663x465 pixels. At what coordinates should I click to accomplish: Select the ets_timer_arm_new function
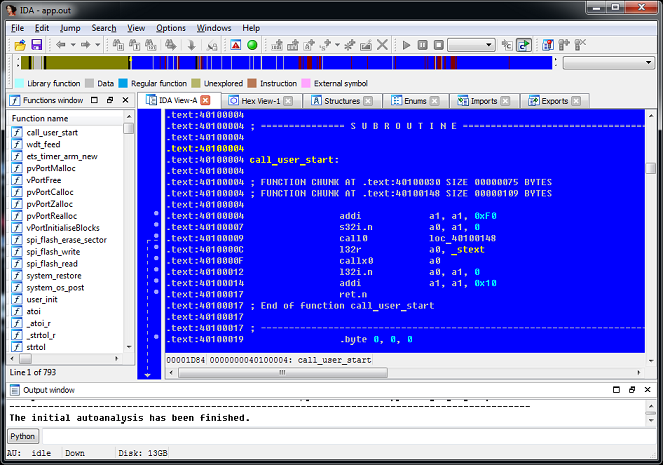[62, 156]
